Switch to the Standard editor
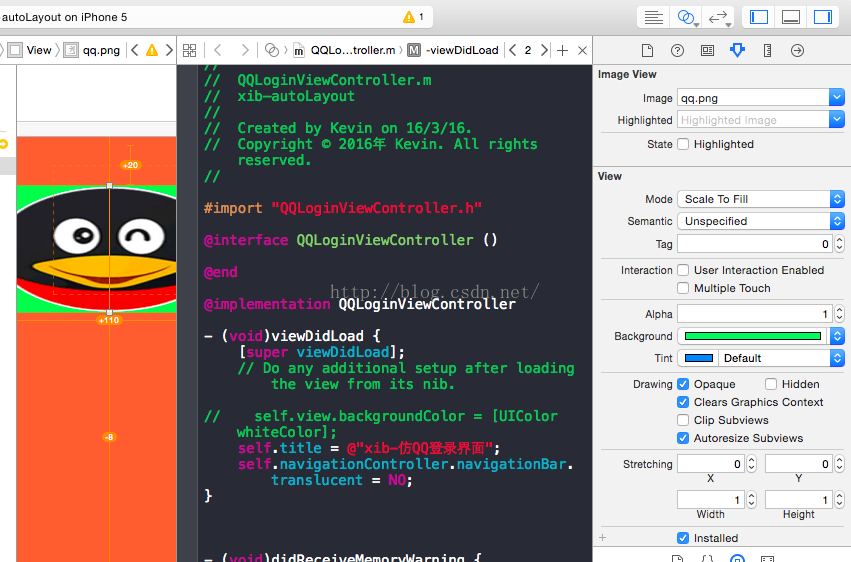 pos(653,17)
